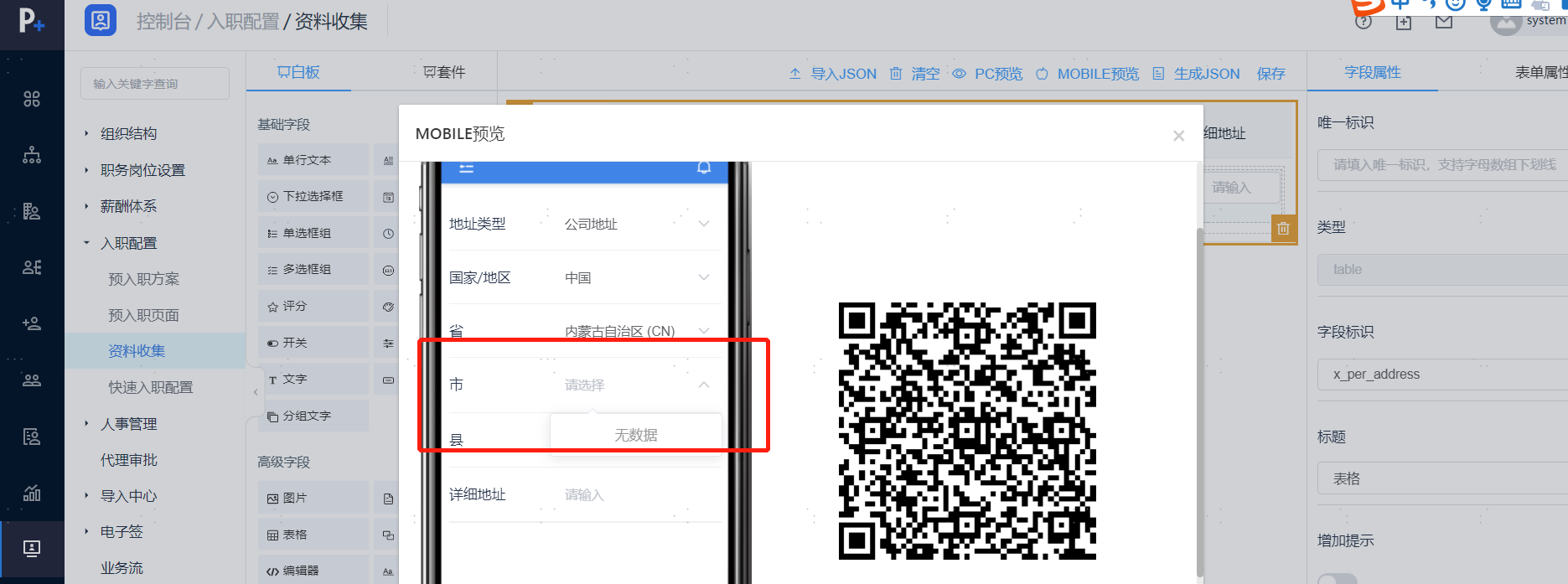Select the 单行文本 field component
The image size is (1568, 584).
313,160
